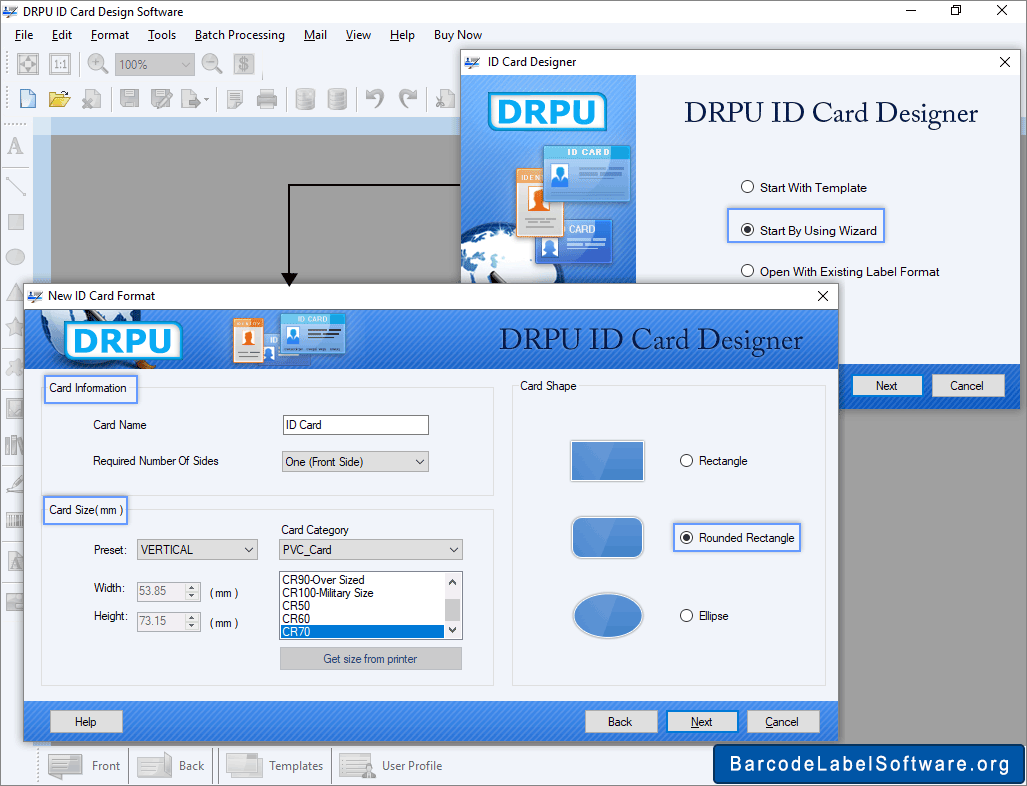Click the dollar sign toolbar icon
The width and height of the screenshot is (1027, 786).
[x=244, y=64]
